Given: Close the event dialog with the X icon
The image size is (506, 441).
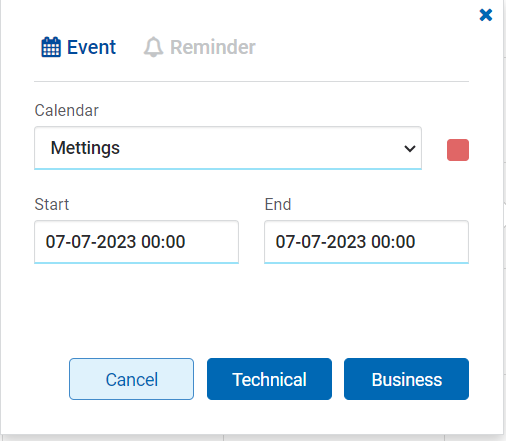Looking at the screenshot, I should [486, 15].
